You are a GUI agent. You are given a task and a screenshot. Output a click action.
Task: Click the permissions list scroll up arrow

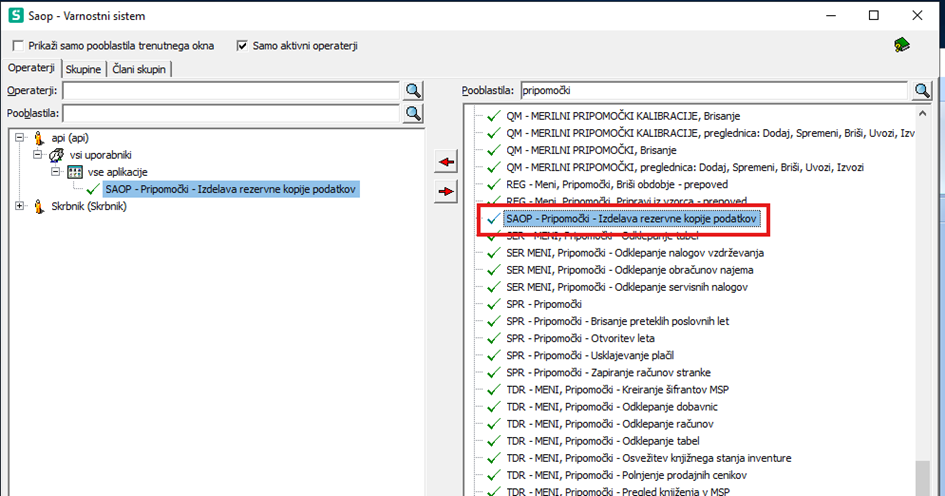pyautogui.click(x=922, y=113)
